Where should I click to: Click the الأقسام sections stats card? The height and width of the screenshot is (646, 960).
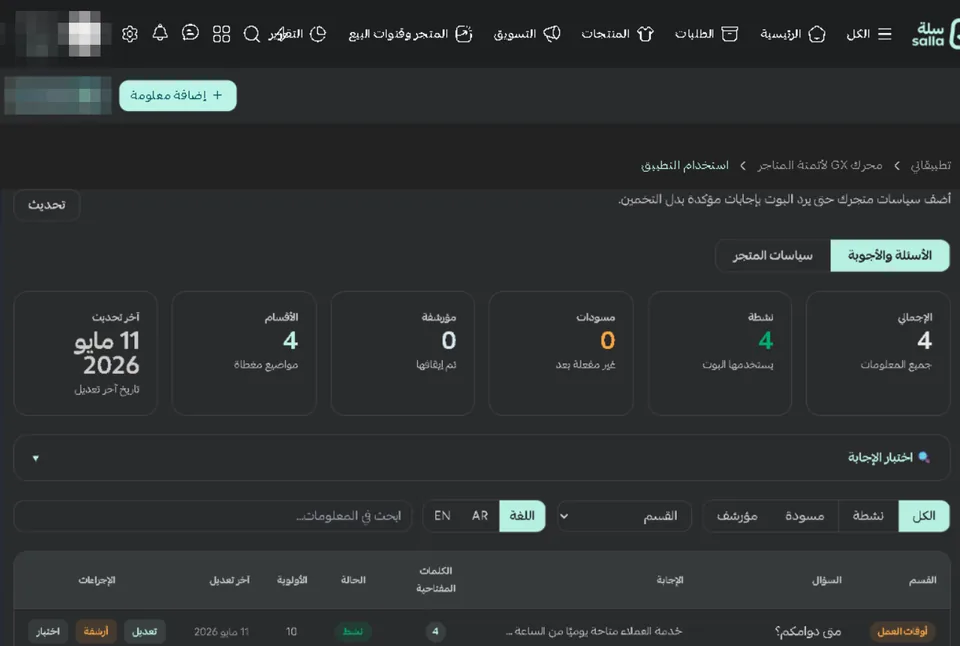tap(244, 353)
